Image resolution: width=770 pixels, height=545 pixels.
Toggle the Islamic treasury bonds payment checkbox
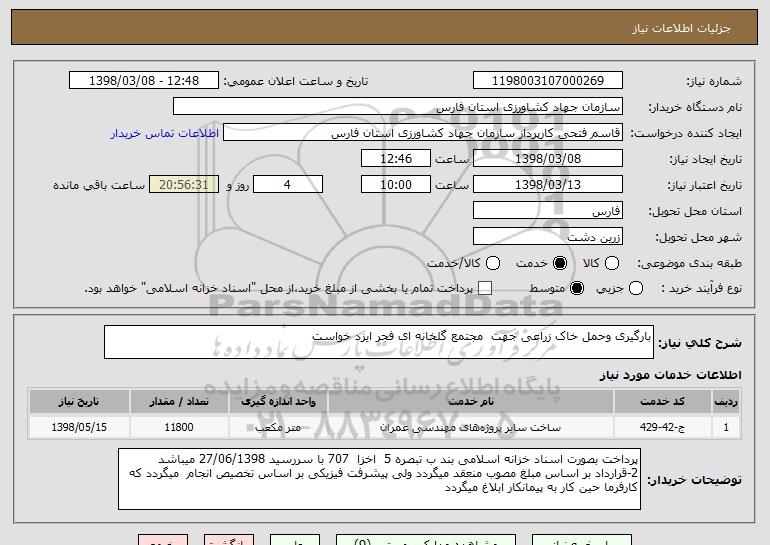click(485, 288)
